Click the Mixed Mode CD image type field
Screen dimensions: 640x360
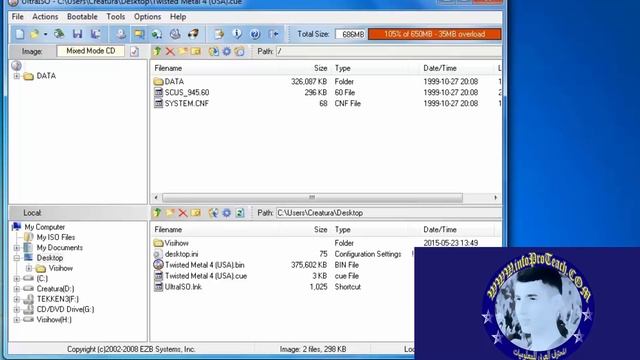(91, 51)
